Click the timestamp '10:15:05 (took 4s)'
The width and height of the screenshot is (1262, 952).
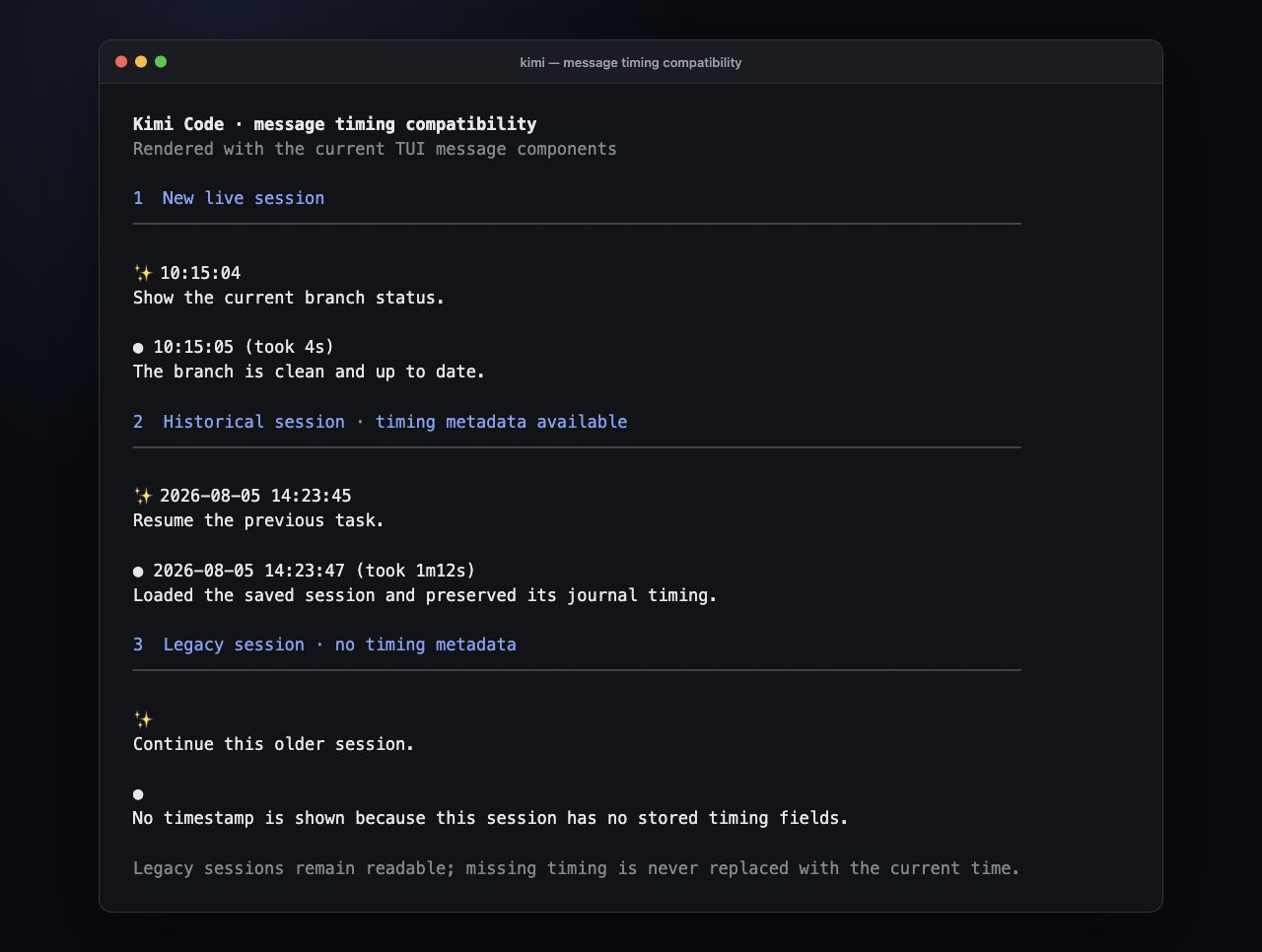pos(244,347)
